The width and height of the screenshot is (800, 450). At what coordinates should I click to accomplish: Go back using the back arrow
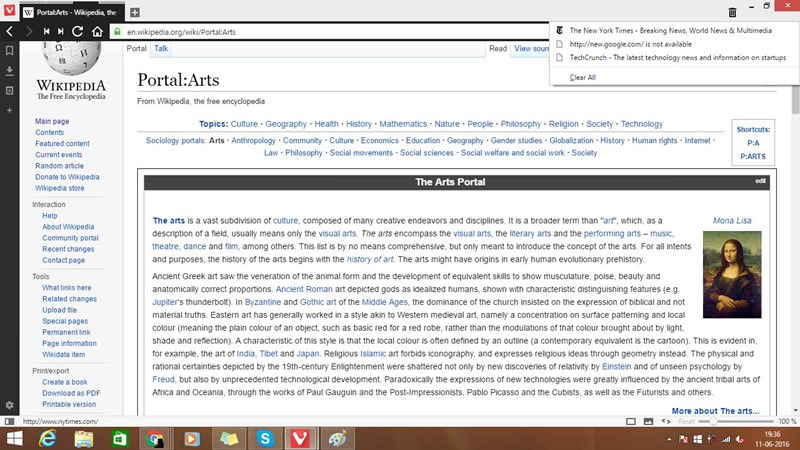[10, 32]
